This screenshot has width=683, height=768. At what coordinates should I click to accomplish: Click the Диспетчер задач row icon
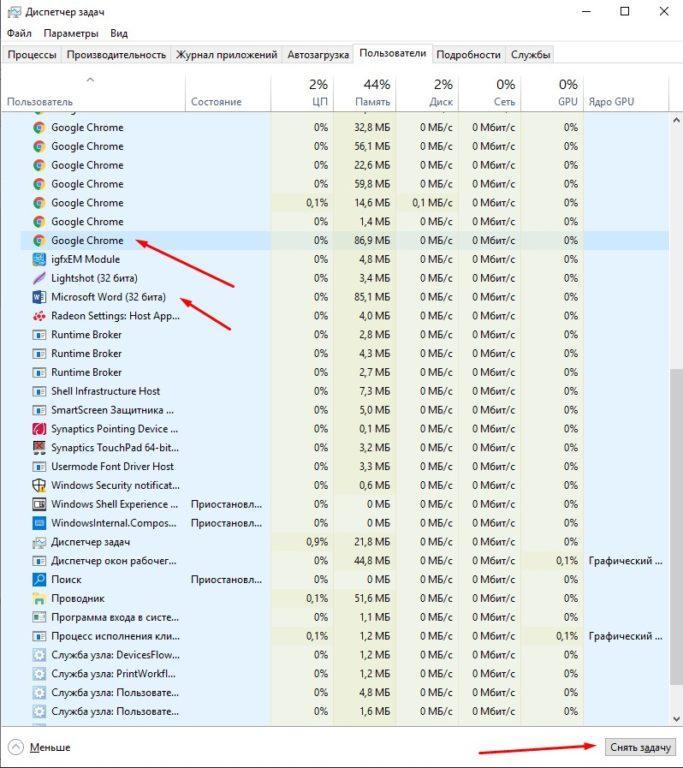[39, 542]
